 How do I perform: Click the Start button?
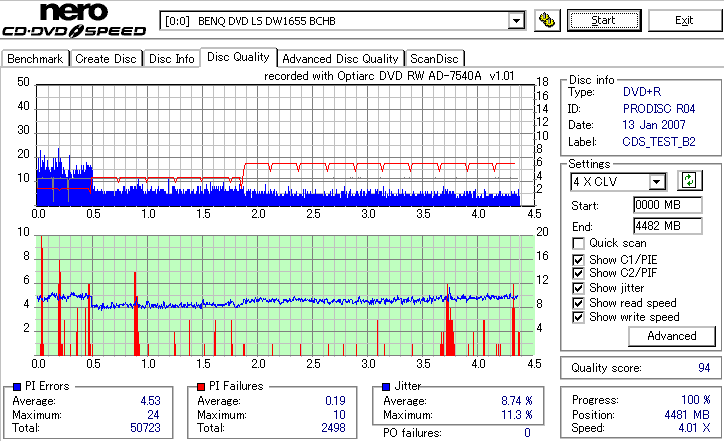604,20
